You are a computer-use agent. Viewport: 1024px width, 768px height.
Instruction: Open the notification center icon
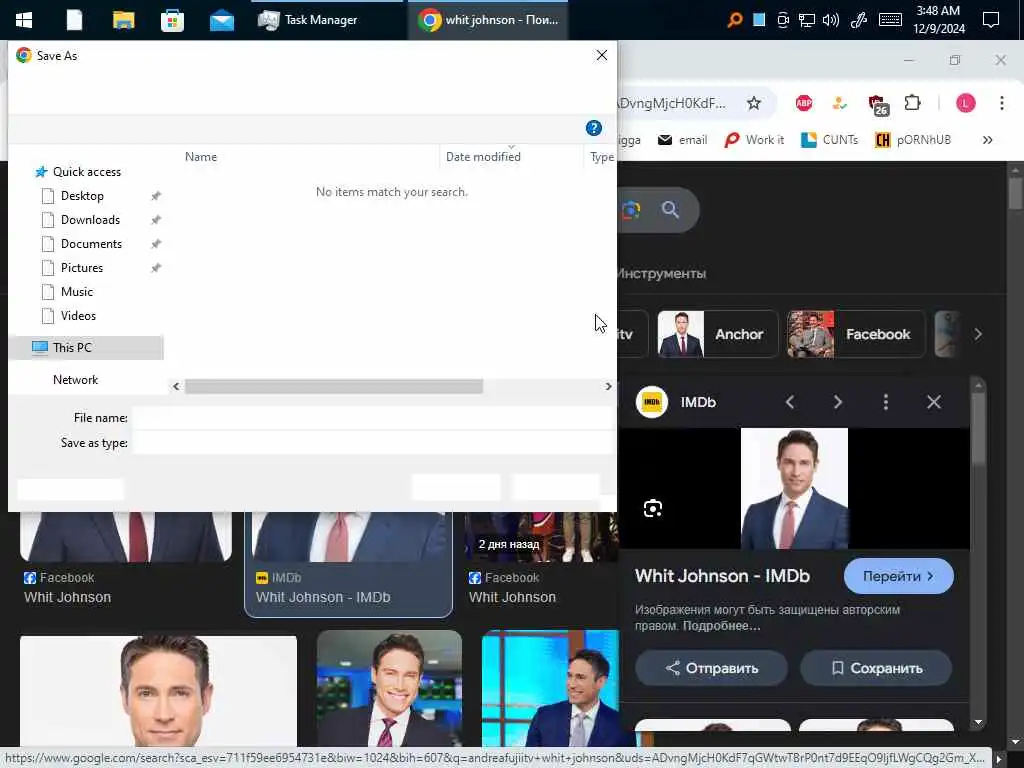(x=991, y=20)
